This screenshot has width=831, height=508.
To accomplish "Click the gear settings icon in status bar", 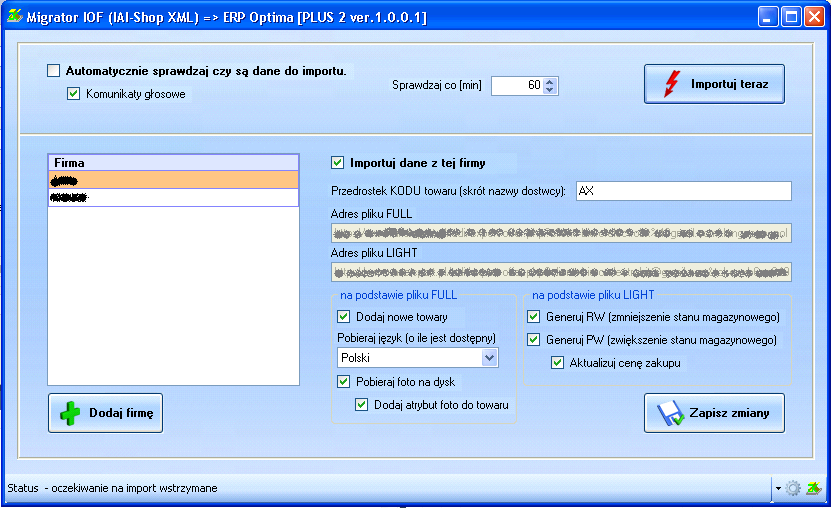I will tap(793, 488).
